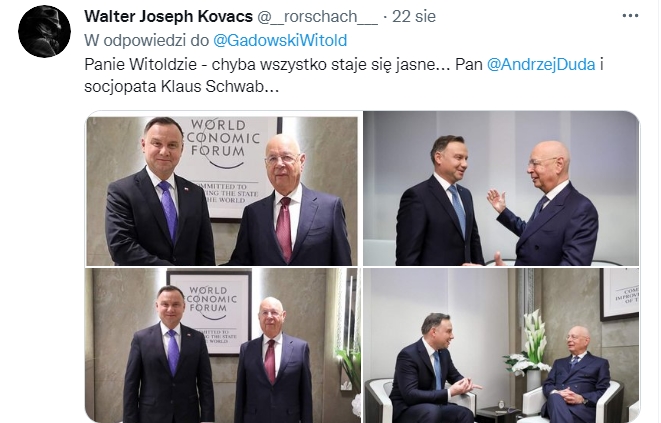Click the red tie in the bottom-left photo
The height and width of the screenshot is (423, 661).
click(270, 361)
